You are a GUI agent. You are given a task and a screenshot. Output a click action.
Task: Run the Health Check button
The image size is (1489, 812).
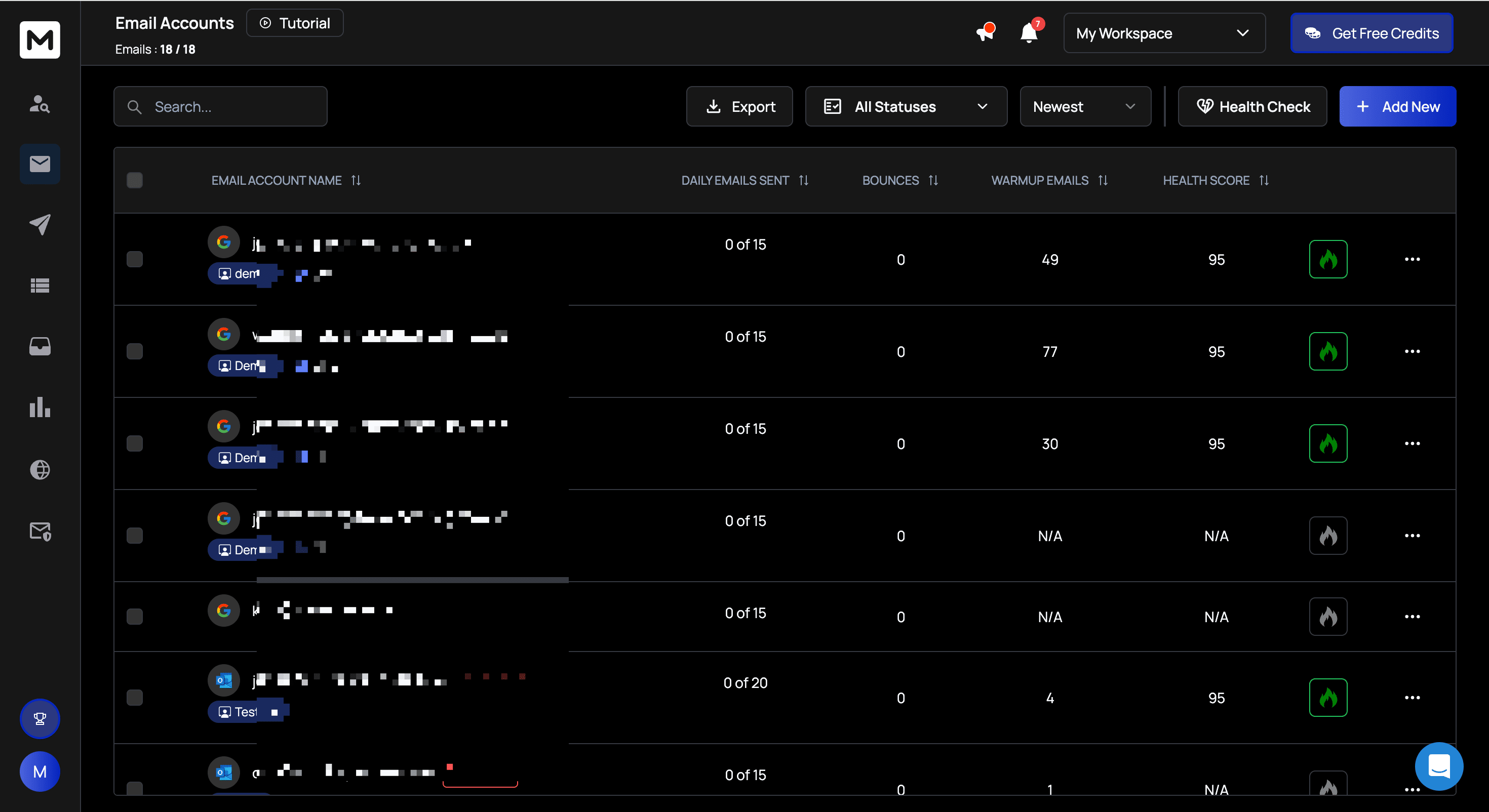[x=1252, y=106]
